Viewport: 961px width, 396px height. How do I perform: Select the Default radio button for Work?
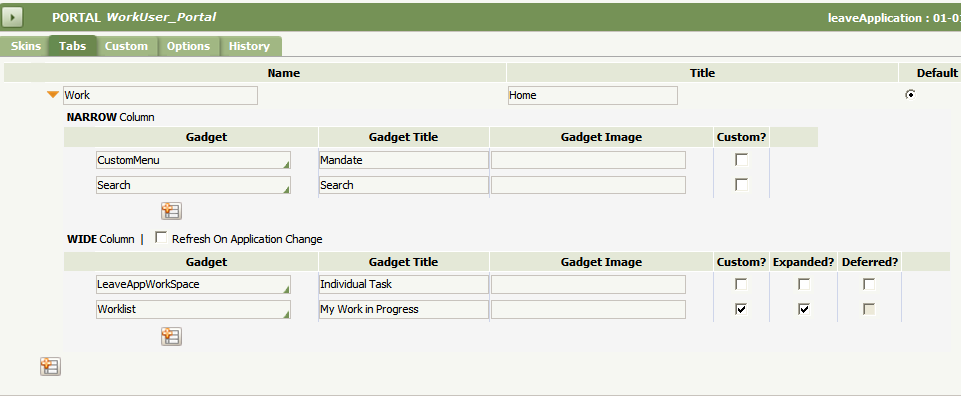click(911, 94)
